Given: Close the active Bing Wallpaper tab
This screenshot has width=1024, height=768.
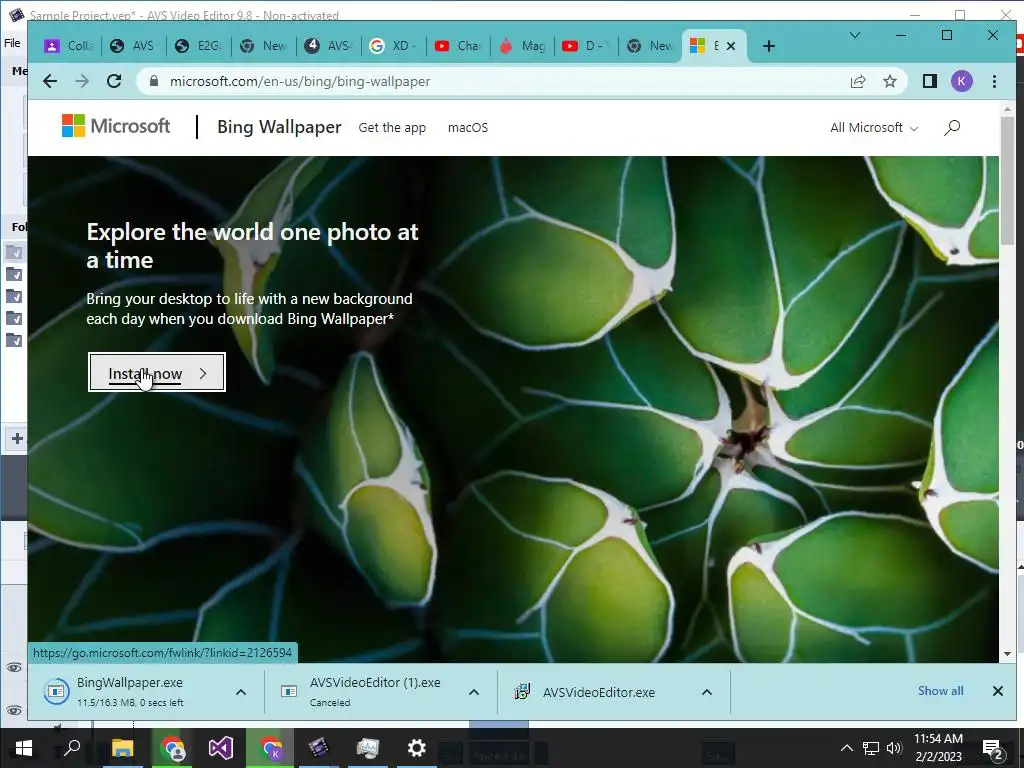Looking at the screenshot, I should pos(731,46).
